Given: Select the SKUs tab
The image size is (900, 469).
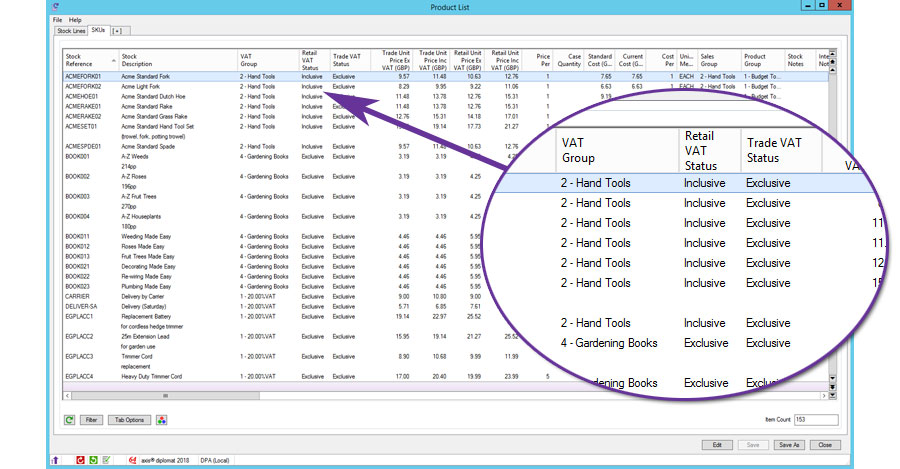Looking at the screenshot, I should click(x=98, y=30).
